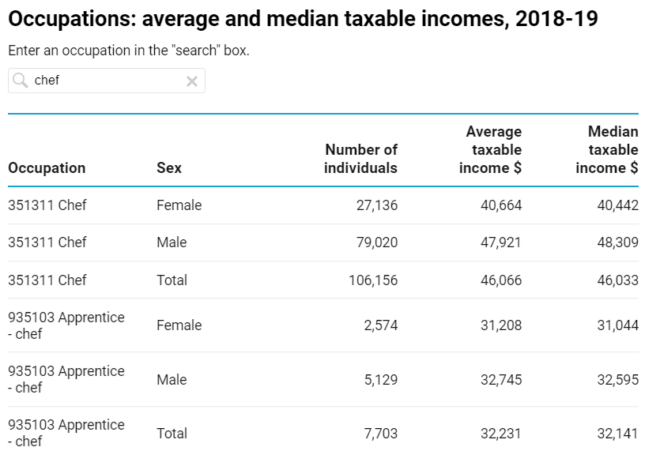The image size is (660, 466).
Task: Sort by Average taxable income header
Action: click(490, 150)
